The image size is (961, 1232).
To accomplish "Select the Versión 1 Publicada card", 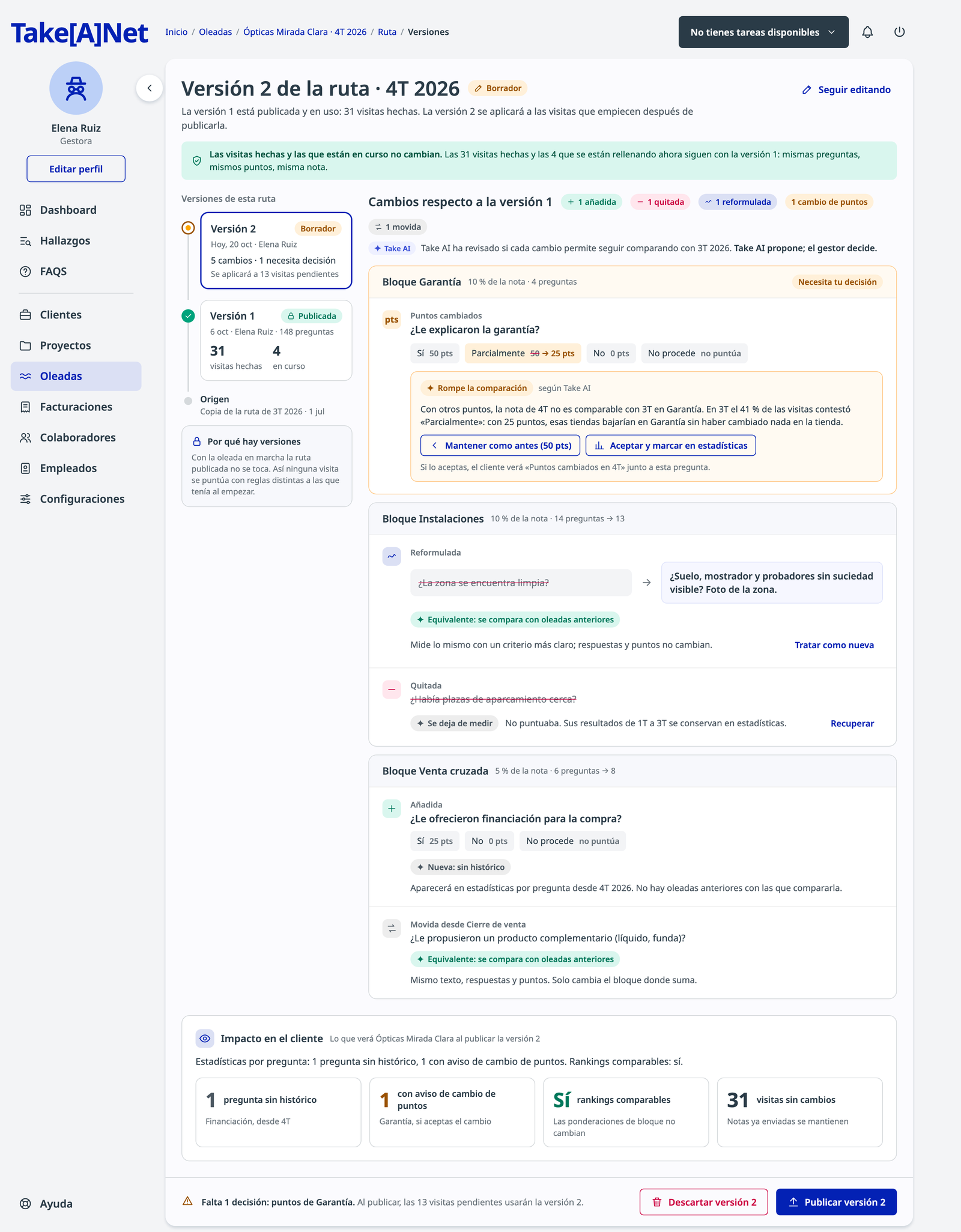I will (x=276, y=341).
